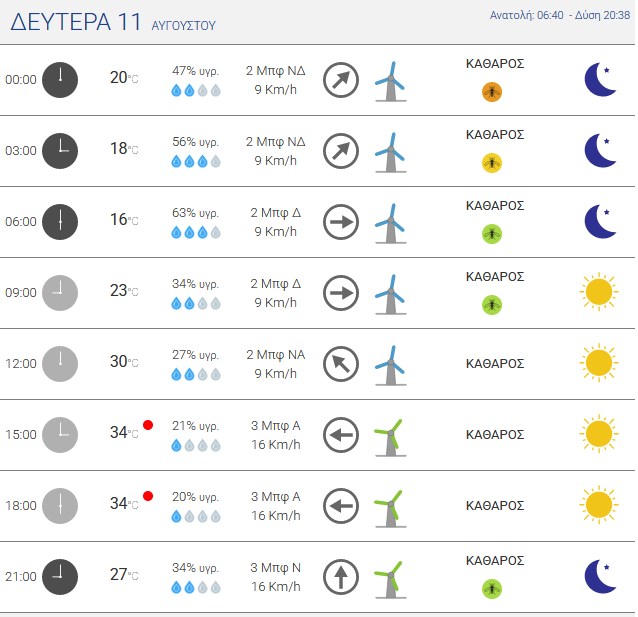Click the clock icon for 09:00
Viewport: 638px width, 617px height.
pyautogui.click(x=60, y=293)
